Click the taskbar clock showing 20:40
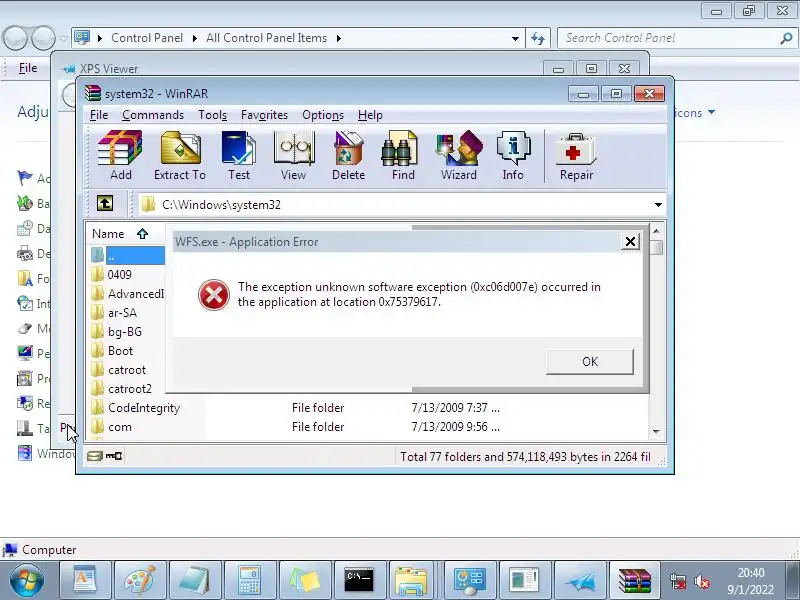The height and width of the screenshot is (600, 800). (751, 573)
